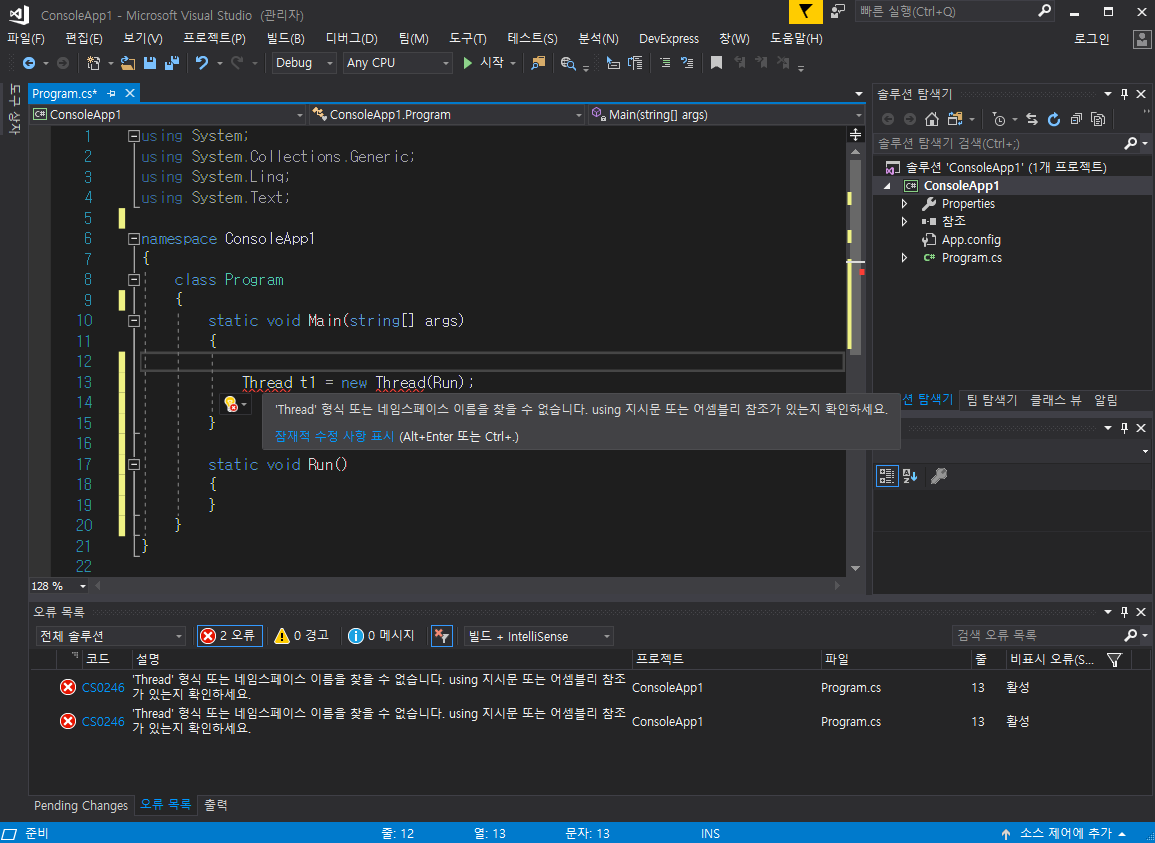
Task: Click the Open File folder icon
Action: pyautogui.click(x=128, y=63)
